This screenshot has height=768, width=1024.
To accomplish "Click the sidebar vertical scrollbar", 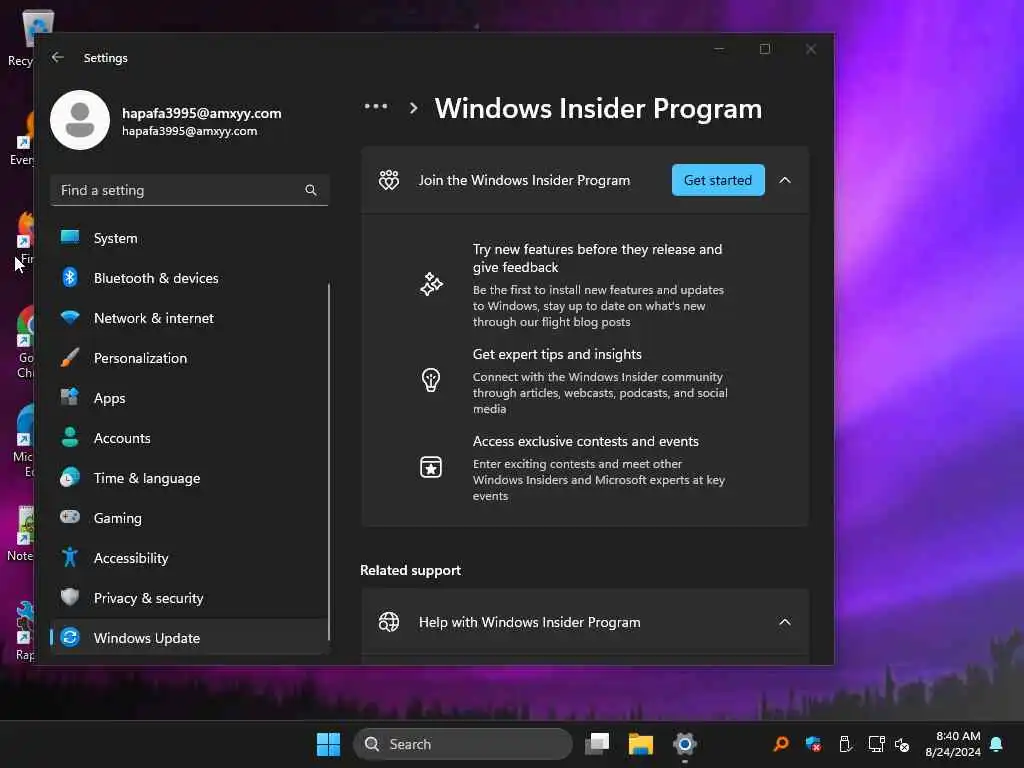I will 328,462.
